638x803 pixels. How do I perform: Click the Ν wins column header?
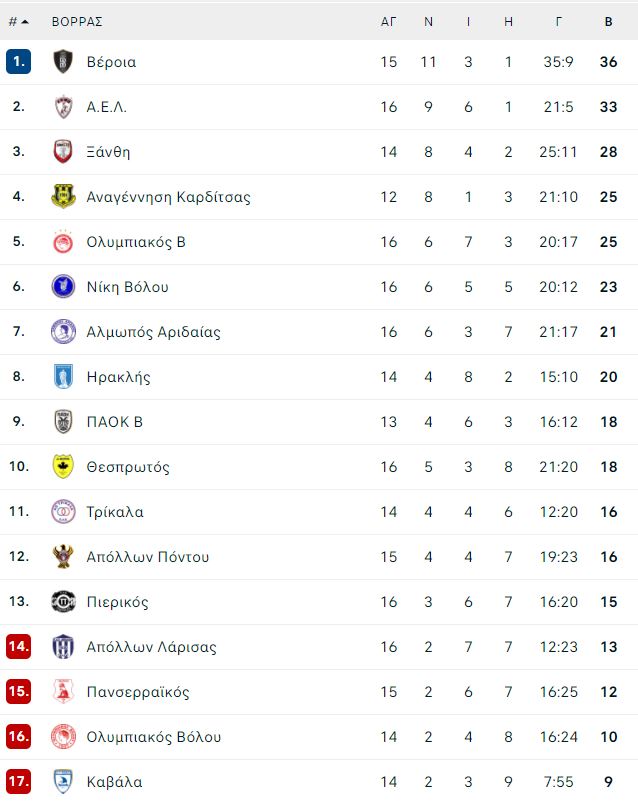point(429,22)
